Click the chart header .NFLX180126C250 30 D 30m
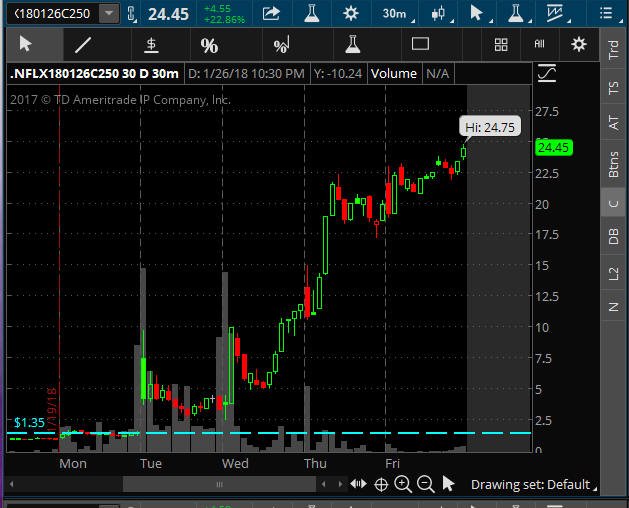Image resolution: width=629 pixels, height=508 pixels. 95,73
